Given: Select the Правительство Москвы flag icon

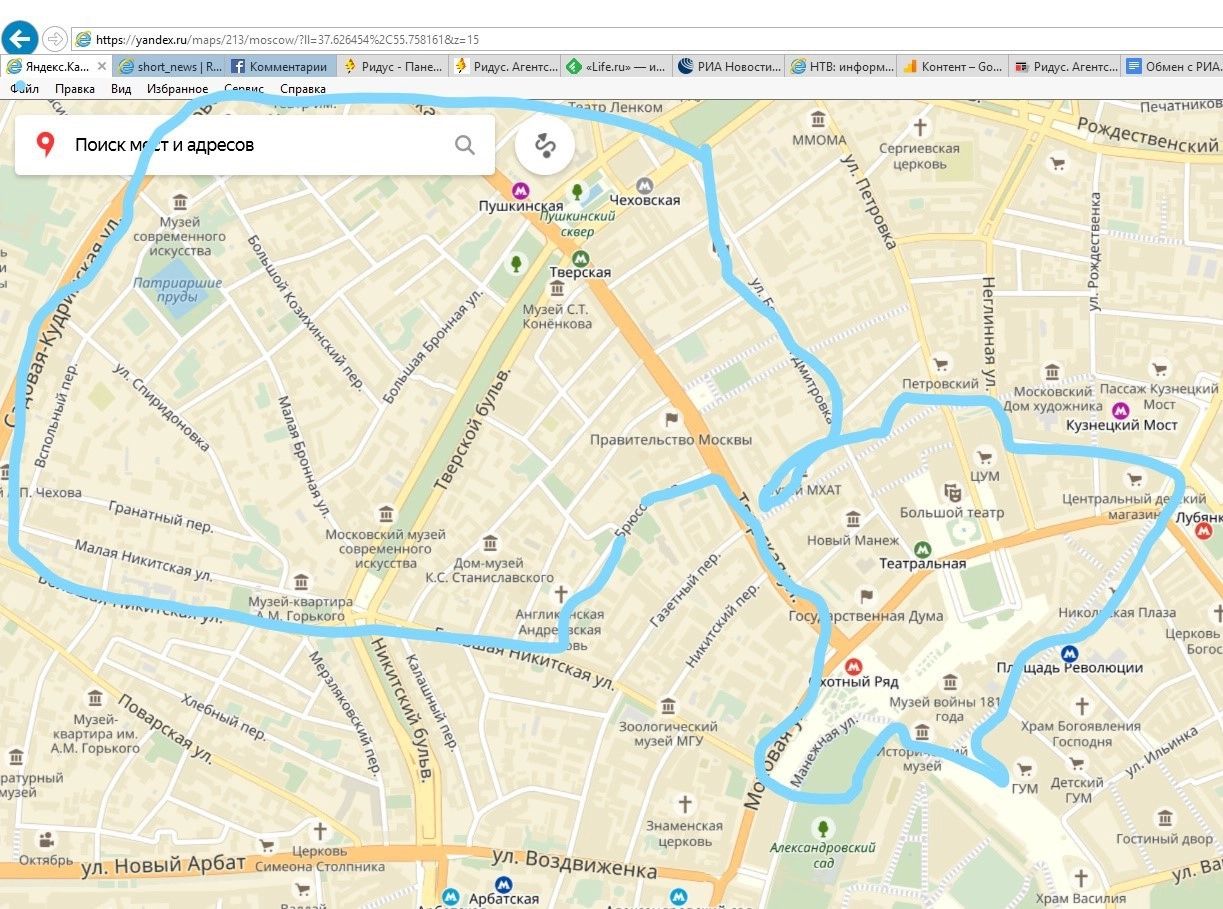Looking at the screenshot, I should coord(671,419).
